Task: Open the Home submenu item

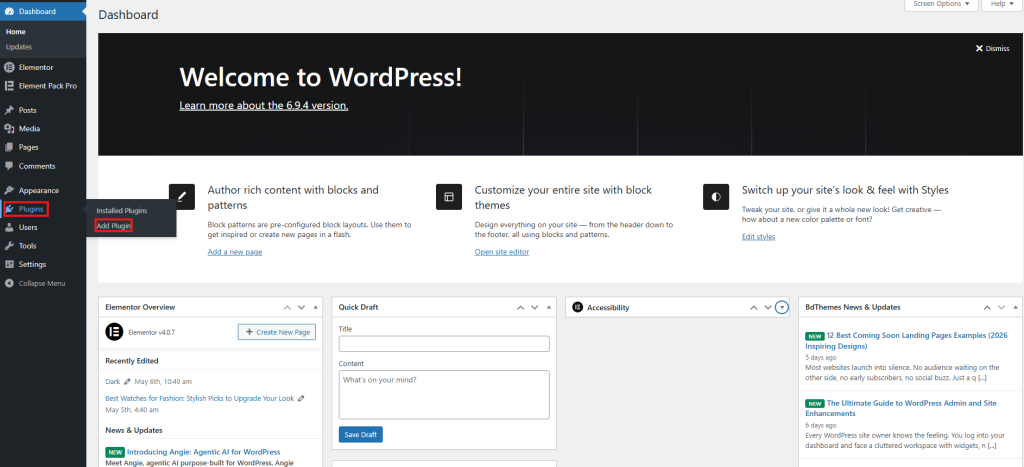Action: click(x=16, y=31)
